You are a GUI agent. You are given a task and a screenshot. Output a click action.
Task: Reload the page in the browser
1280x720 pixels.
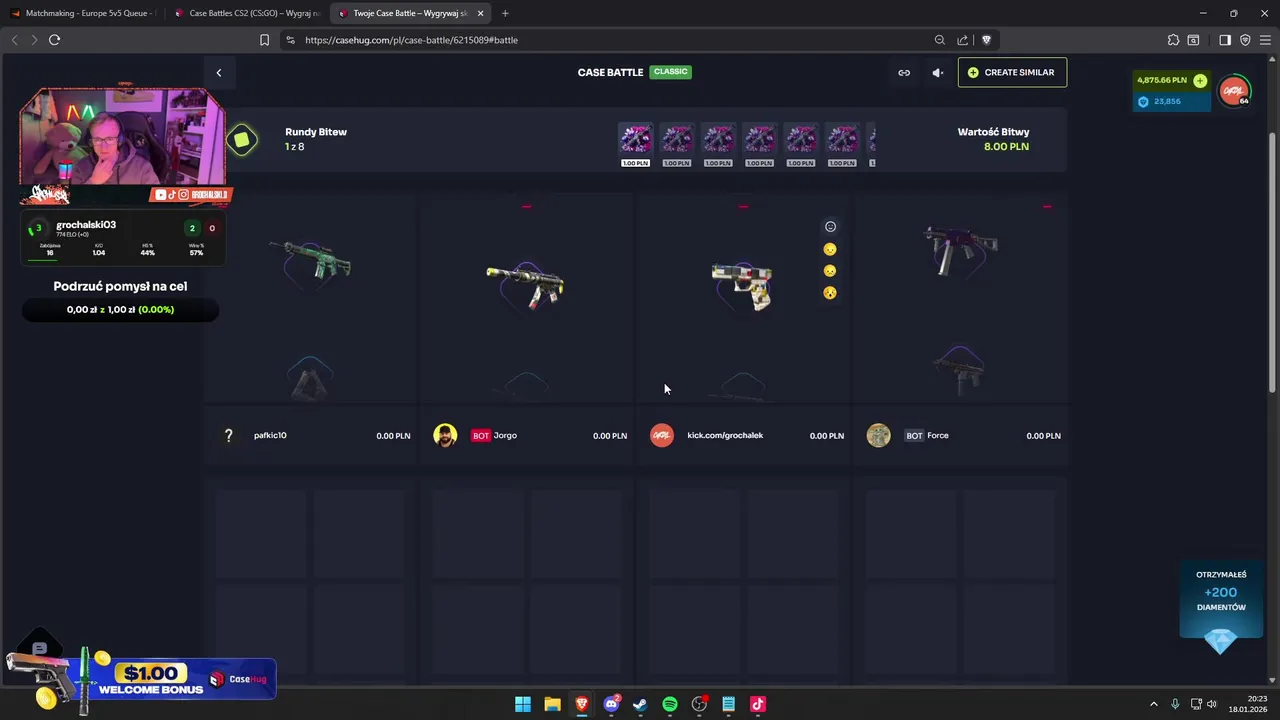pyautogui.click(x=54, y=40)
